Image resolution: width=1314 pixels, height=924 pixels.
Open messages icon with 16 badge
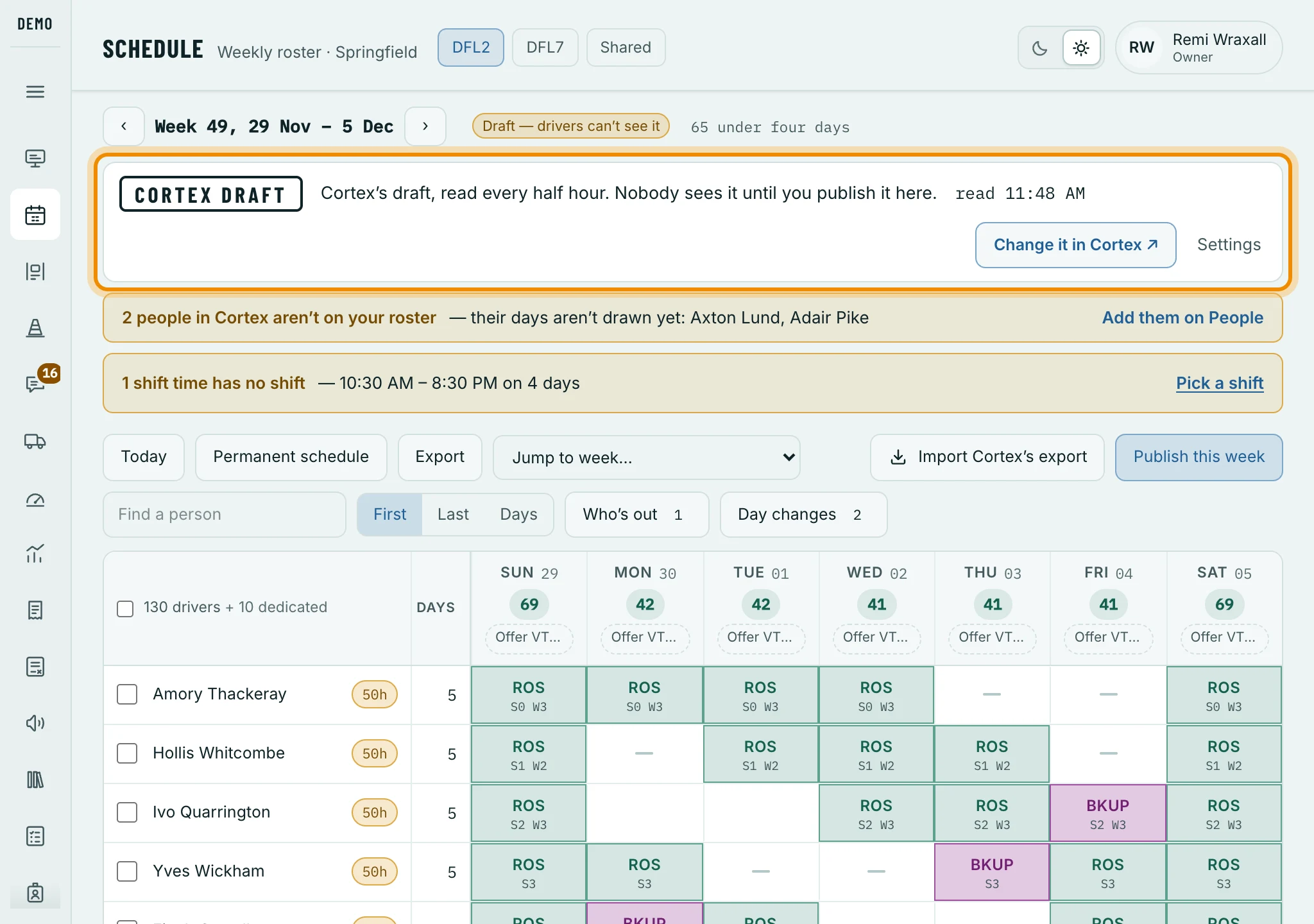point(35,384)
